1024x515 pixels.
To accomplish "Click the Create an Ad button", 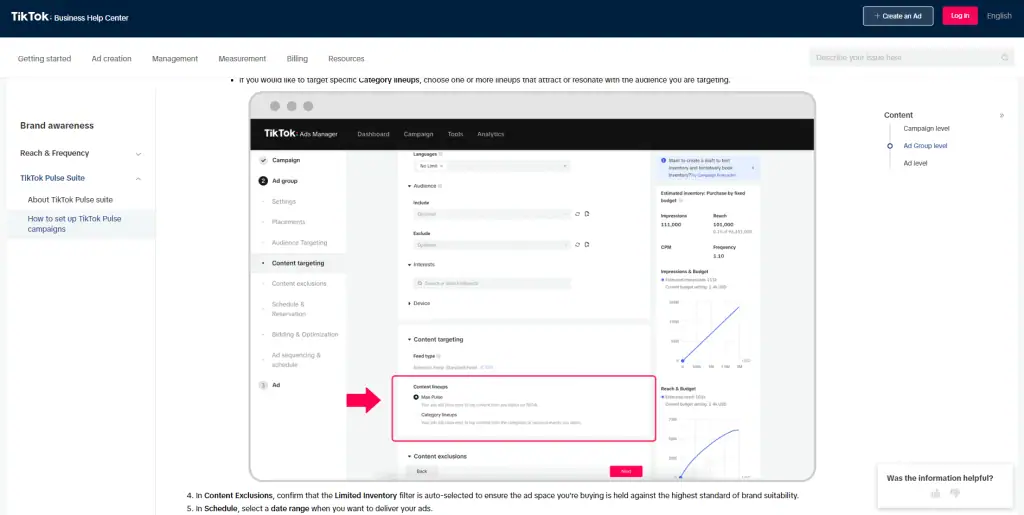I will tap(897, 16).
